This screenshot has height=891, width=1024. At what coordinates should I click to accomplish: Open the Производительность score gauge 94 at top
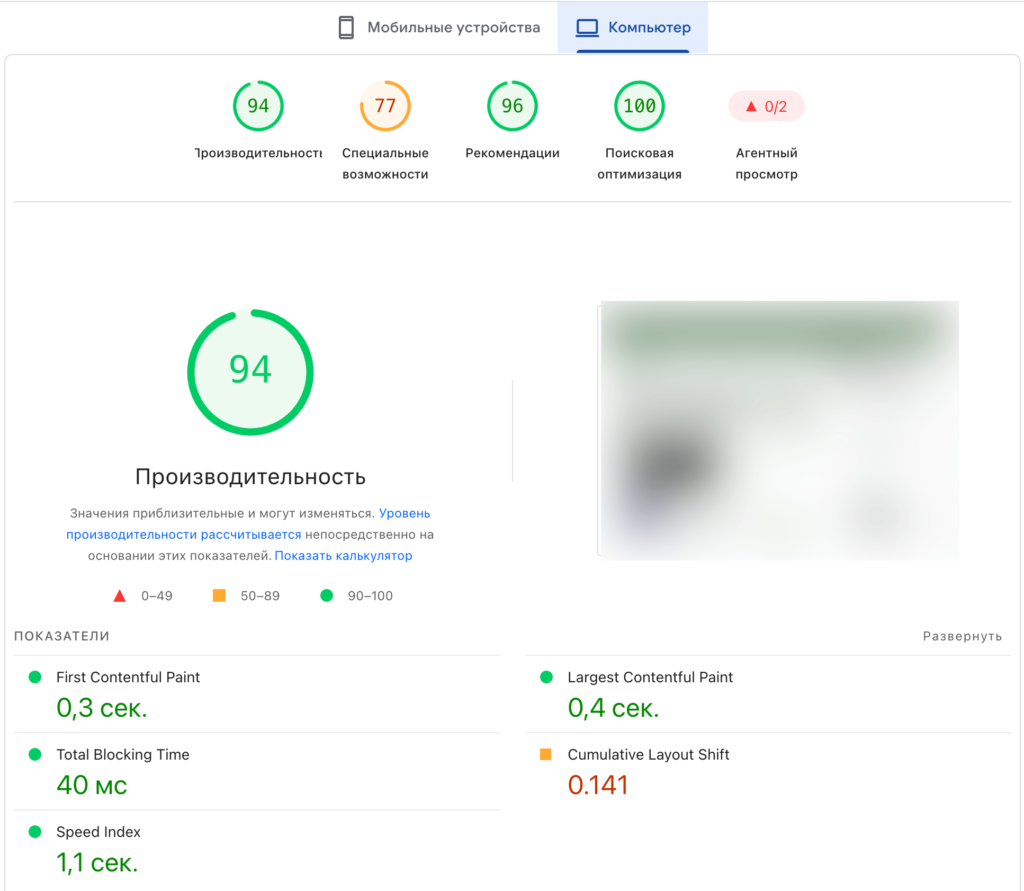tap(258, 106)
